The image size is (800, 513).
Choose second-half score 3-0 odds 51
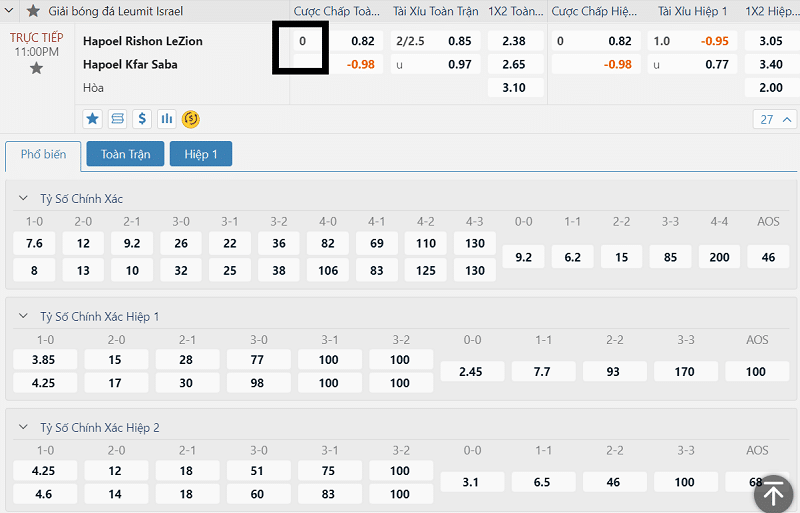coord(259,471)
